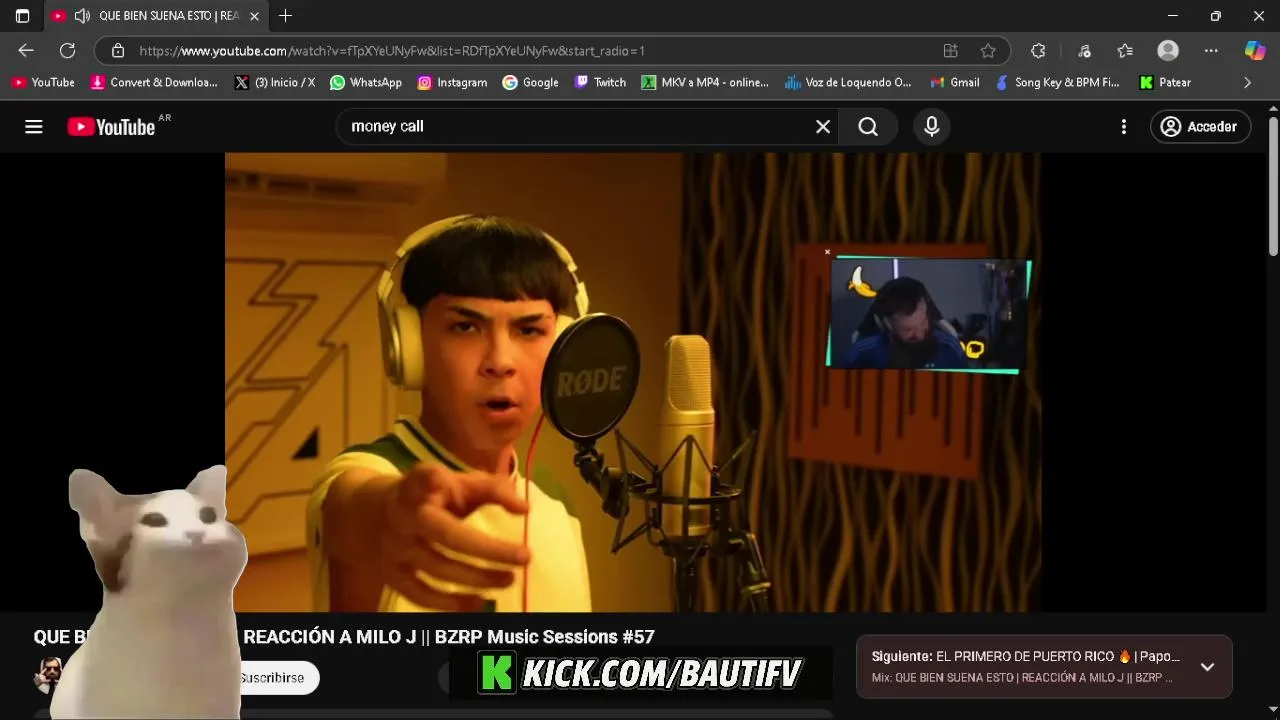
Task: Click the Suscribirse button
Action: coord(272,678)
